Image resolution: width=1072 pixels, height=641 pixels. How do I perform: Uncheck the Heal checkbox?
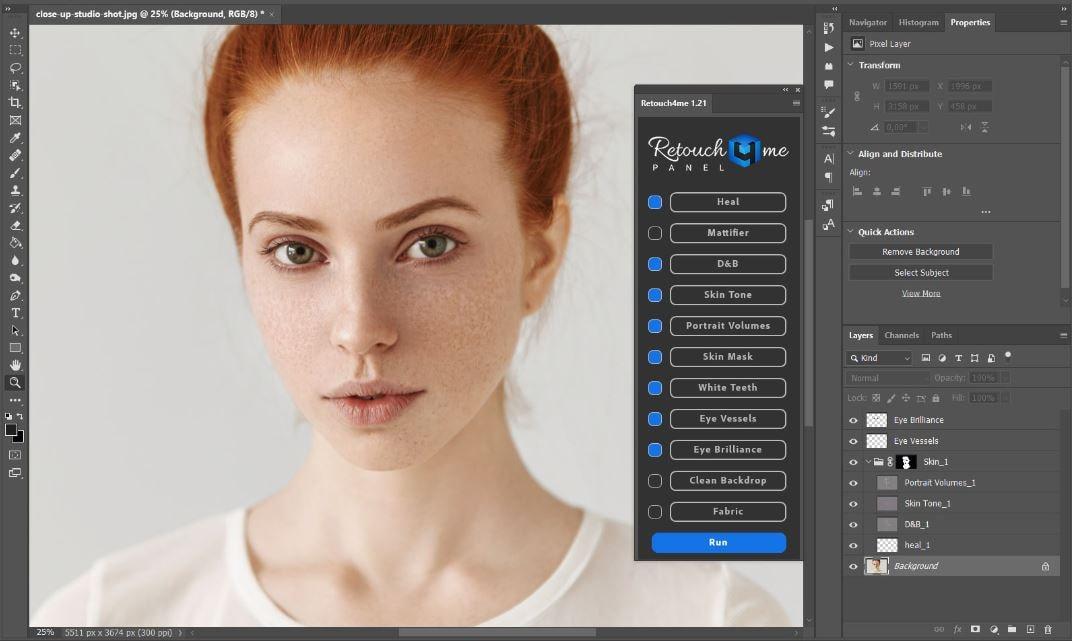pos(655,202)
